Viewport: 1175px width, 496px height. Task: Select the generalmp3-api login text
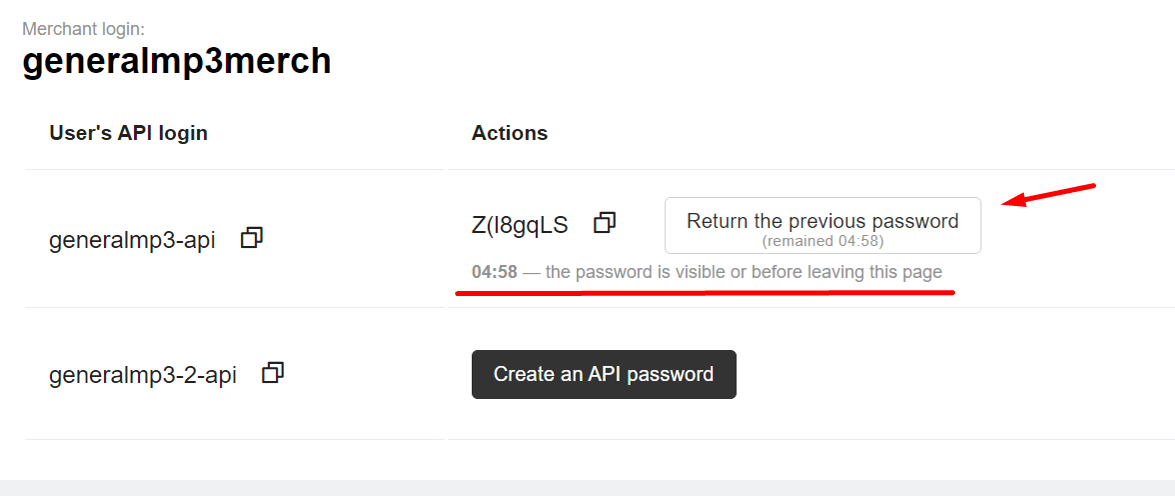click(x=132, y=240)
